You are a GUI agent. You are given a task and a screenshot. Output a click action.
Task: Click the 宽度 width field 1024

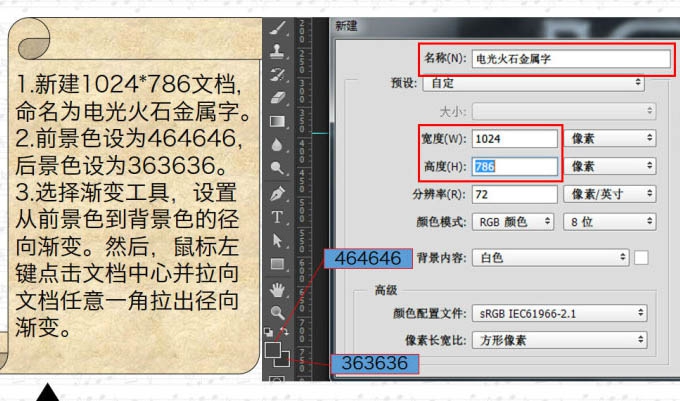515,139
